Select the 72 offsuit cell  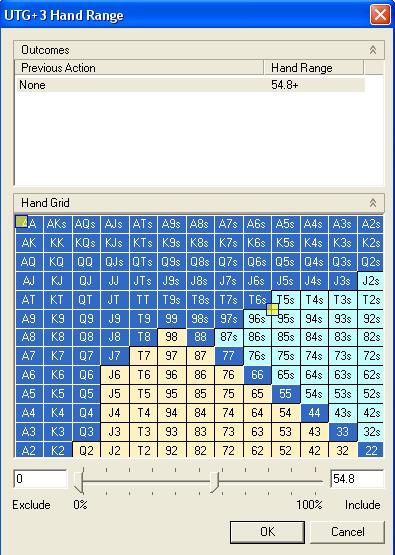coord(229,451)
